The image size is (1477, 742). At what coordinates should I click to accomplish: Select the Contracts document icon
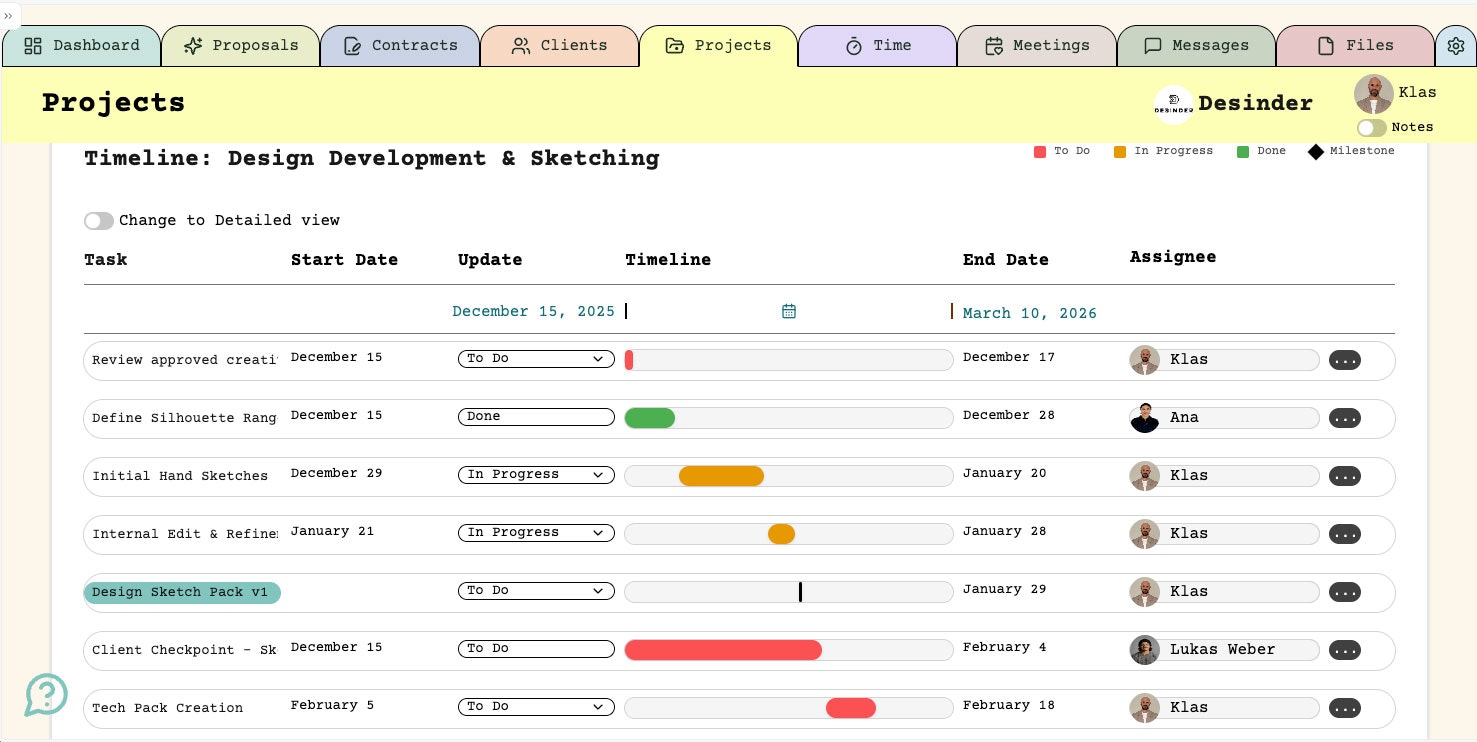click(352, 45)
